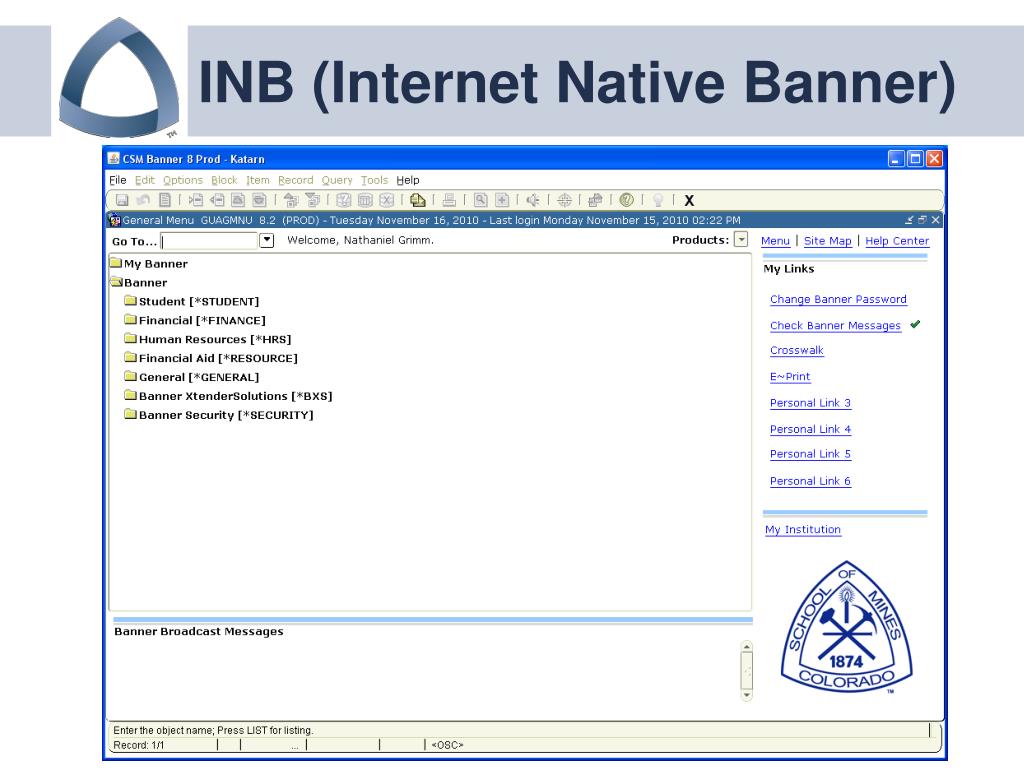Open the Go To dropdown arrow
Viewport: 1024px width, 768px height.
266,240
